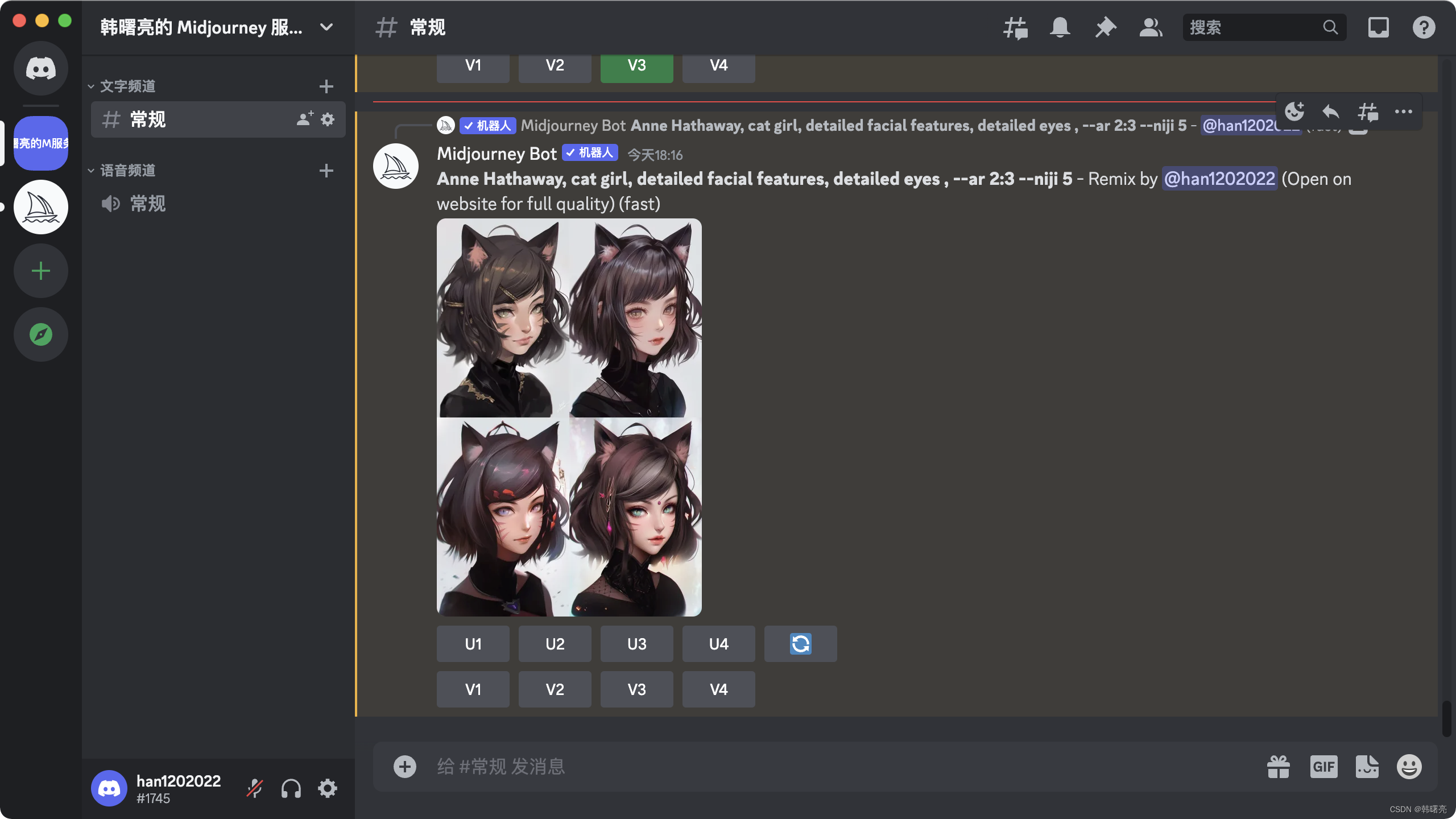
Task: Collapse the 语音频道 category
Action: pos(127,171)
